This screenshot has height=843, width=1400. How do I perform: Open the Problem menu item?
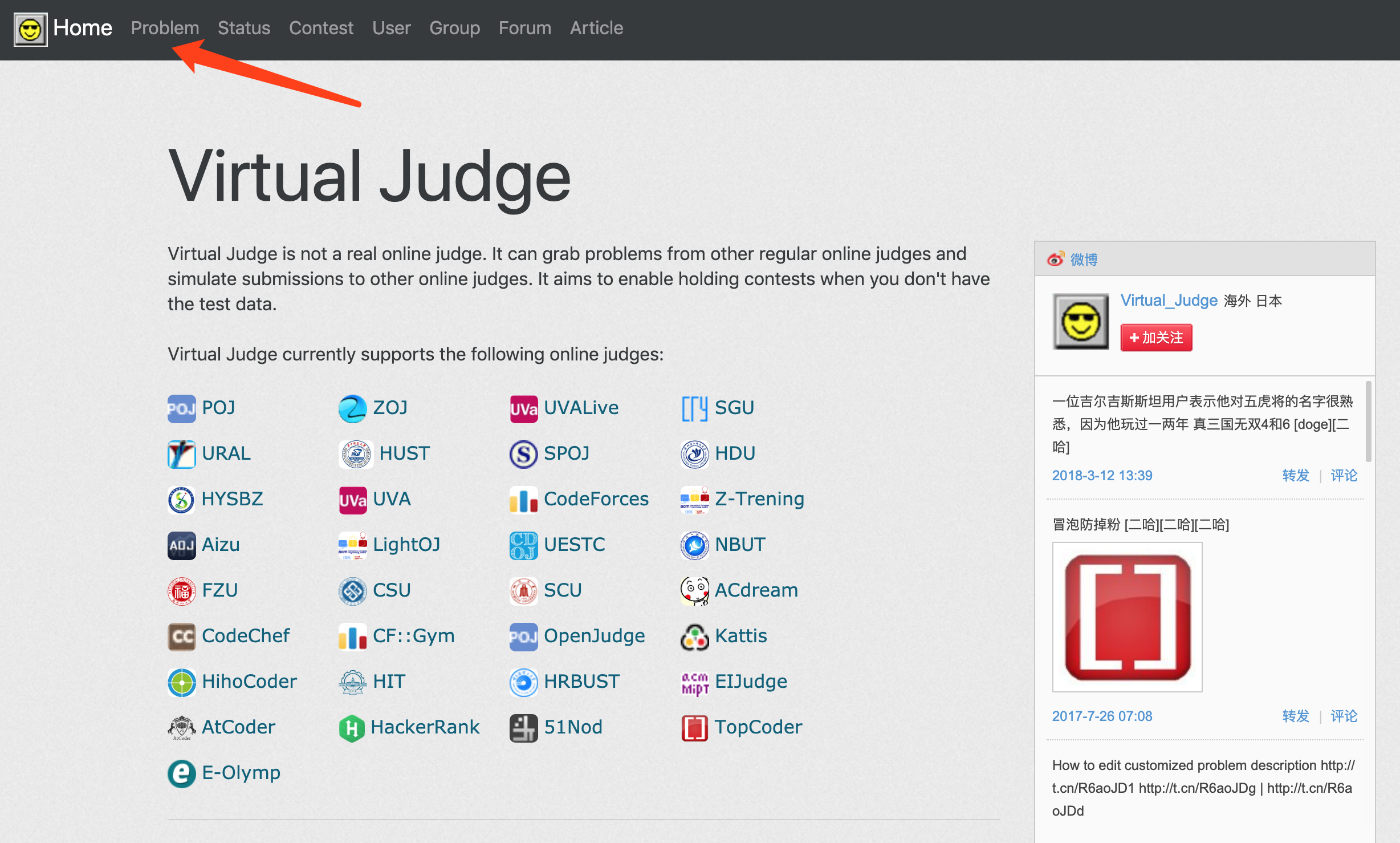(165, 28)
